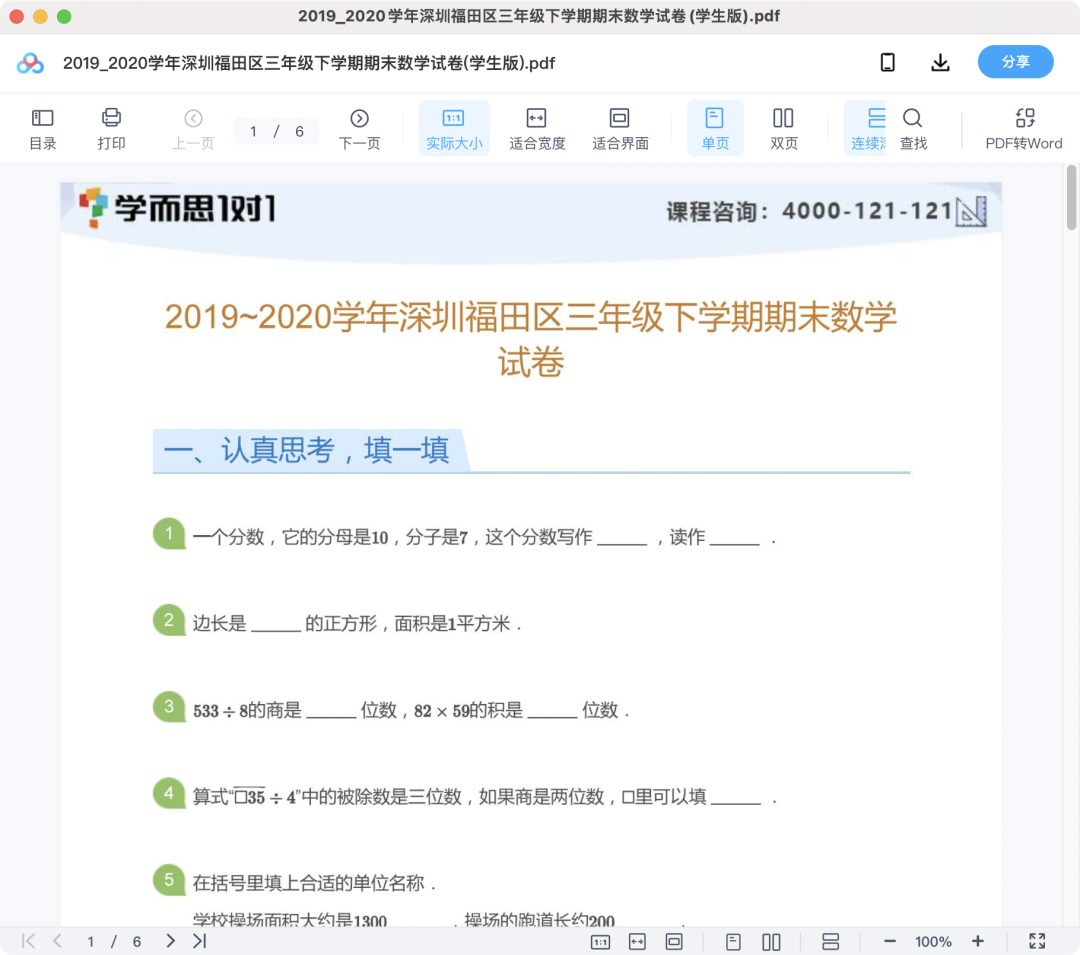Enter fullscreen mode from bottom bar
This screenshot has height=955, width=1080.
click(x=1037, y=941)
